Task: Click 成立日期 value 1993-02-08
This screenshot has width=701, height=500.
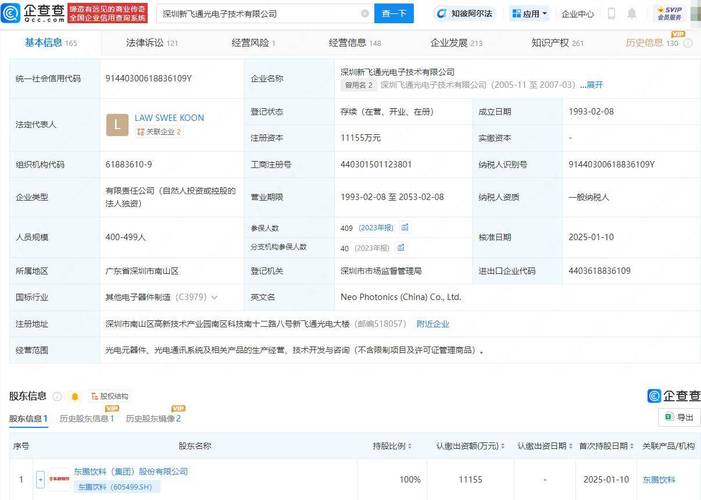Action: [591, 111]
